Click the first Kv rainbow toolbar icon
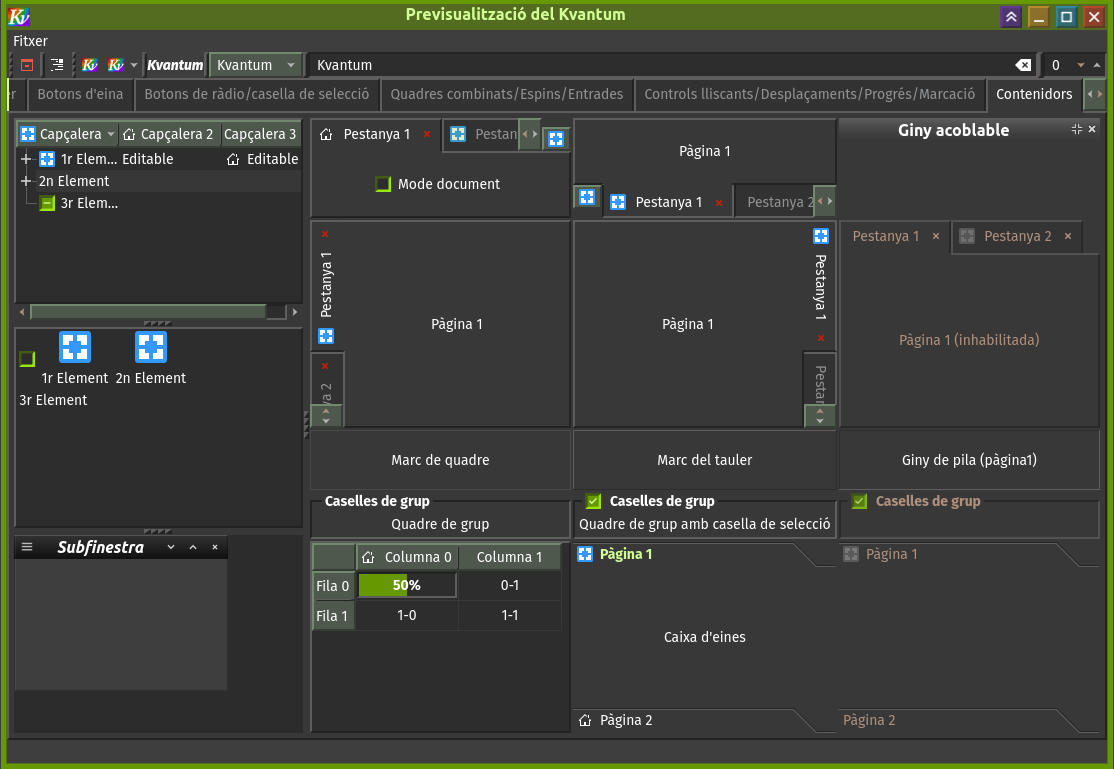The height and width of the screenshot is (769, 1114). coord(90,65)
